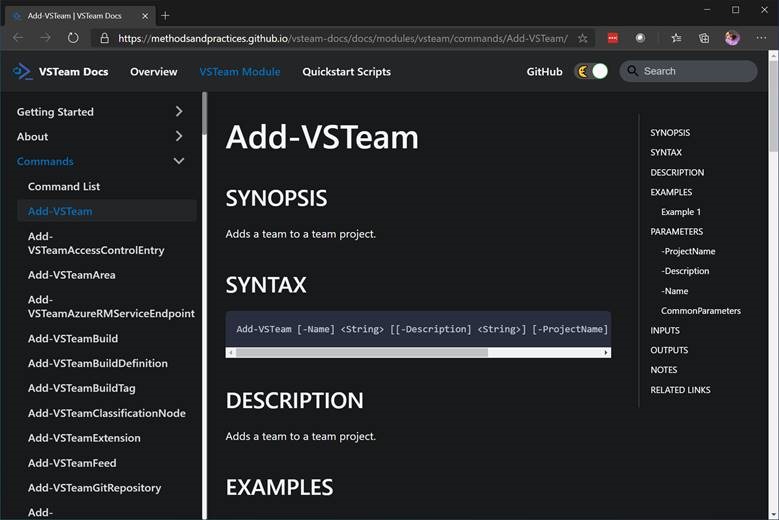Image resolution: width=779 pixels, height=520 pixels.
Task: Bookmark this page with the star icon
Action: point(583,38)
